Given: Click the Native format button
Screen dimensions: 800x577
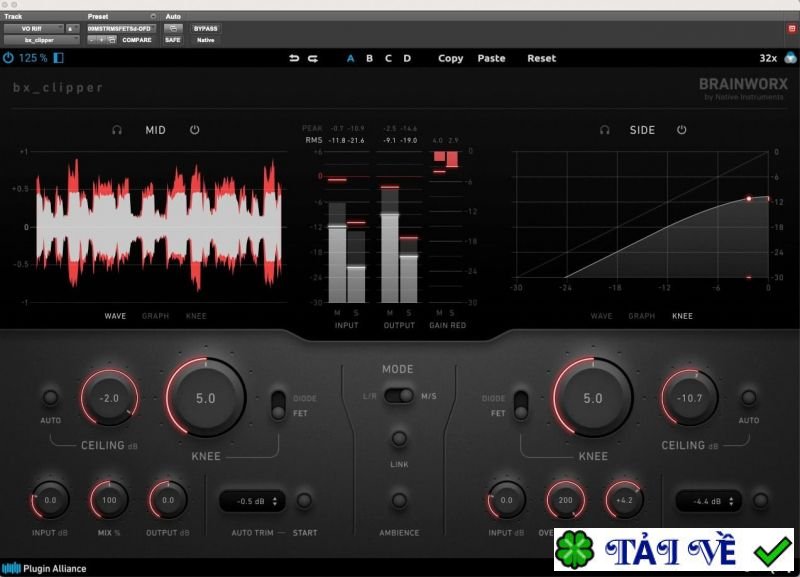Looking at the screenshot, I should [x=206, y=40].
